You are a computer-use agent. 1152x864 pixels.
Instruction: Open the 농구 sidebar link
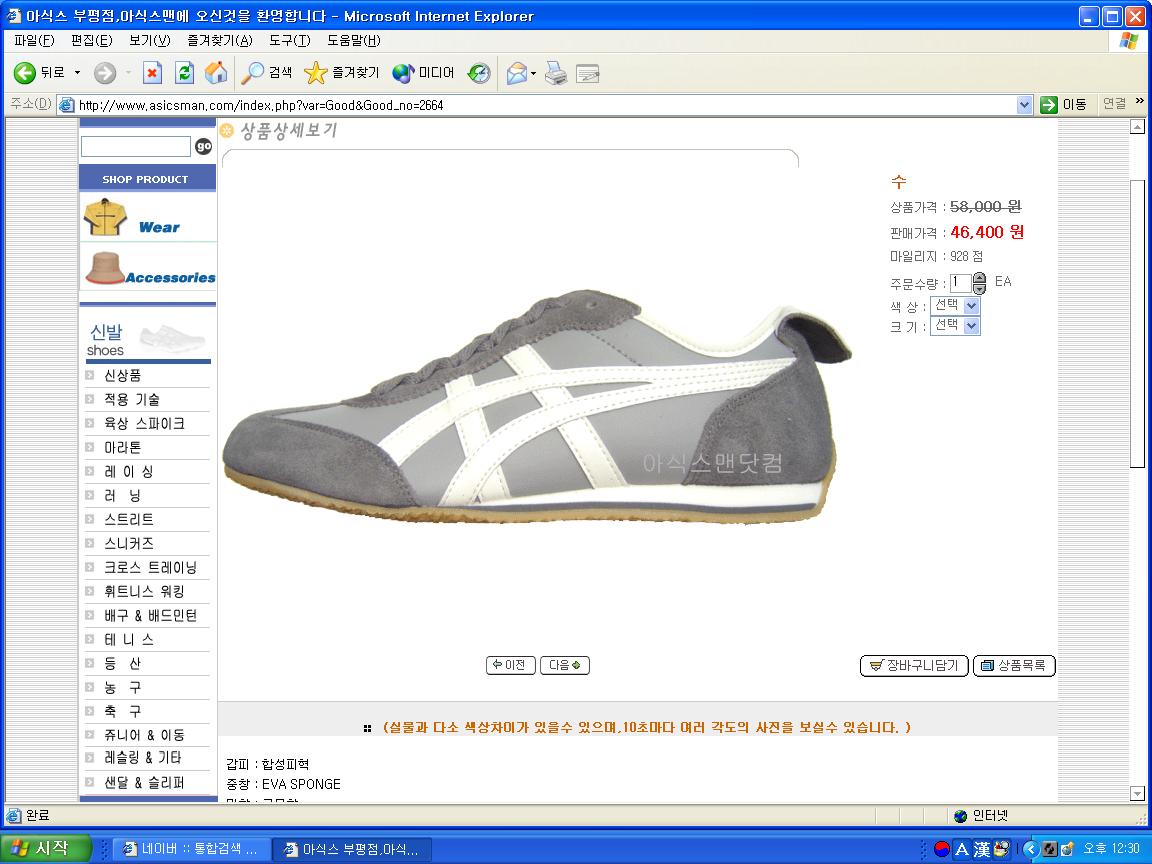tap(122, 688)
